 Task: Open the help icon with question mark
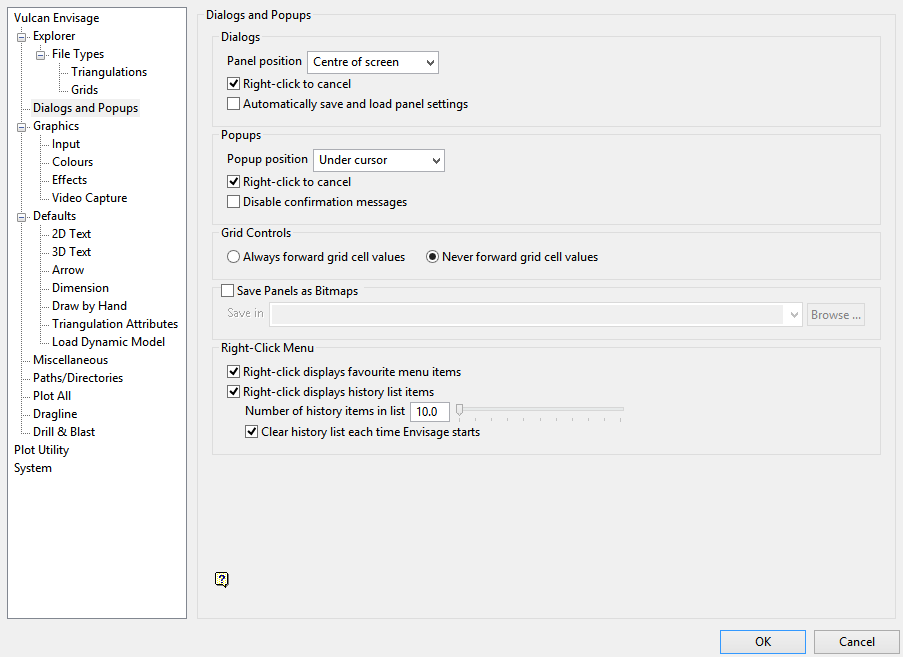pyautogui.click(x=222, y=579)
